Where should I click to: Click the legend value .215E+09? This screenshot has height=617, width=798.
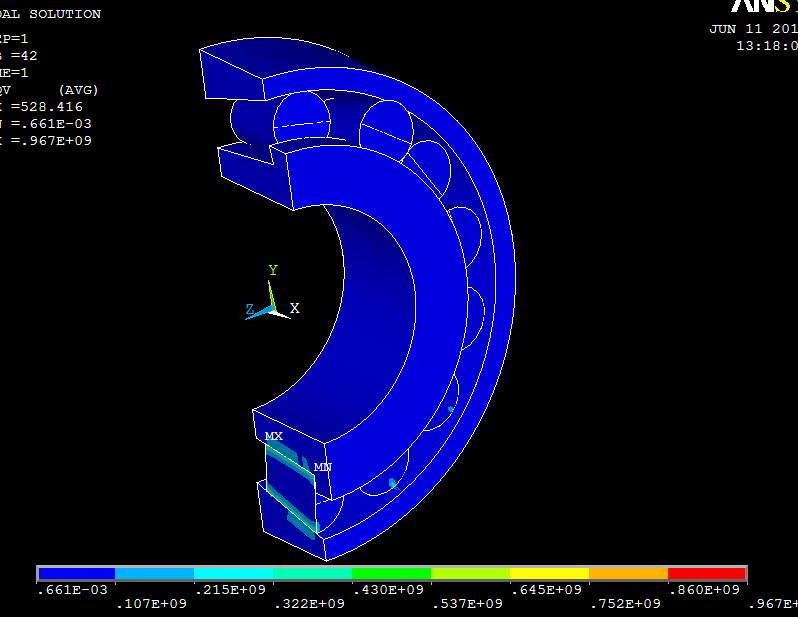(231, 590)
